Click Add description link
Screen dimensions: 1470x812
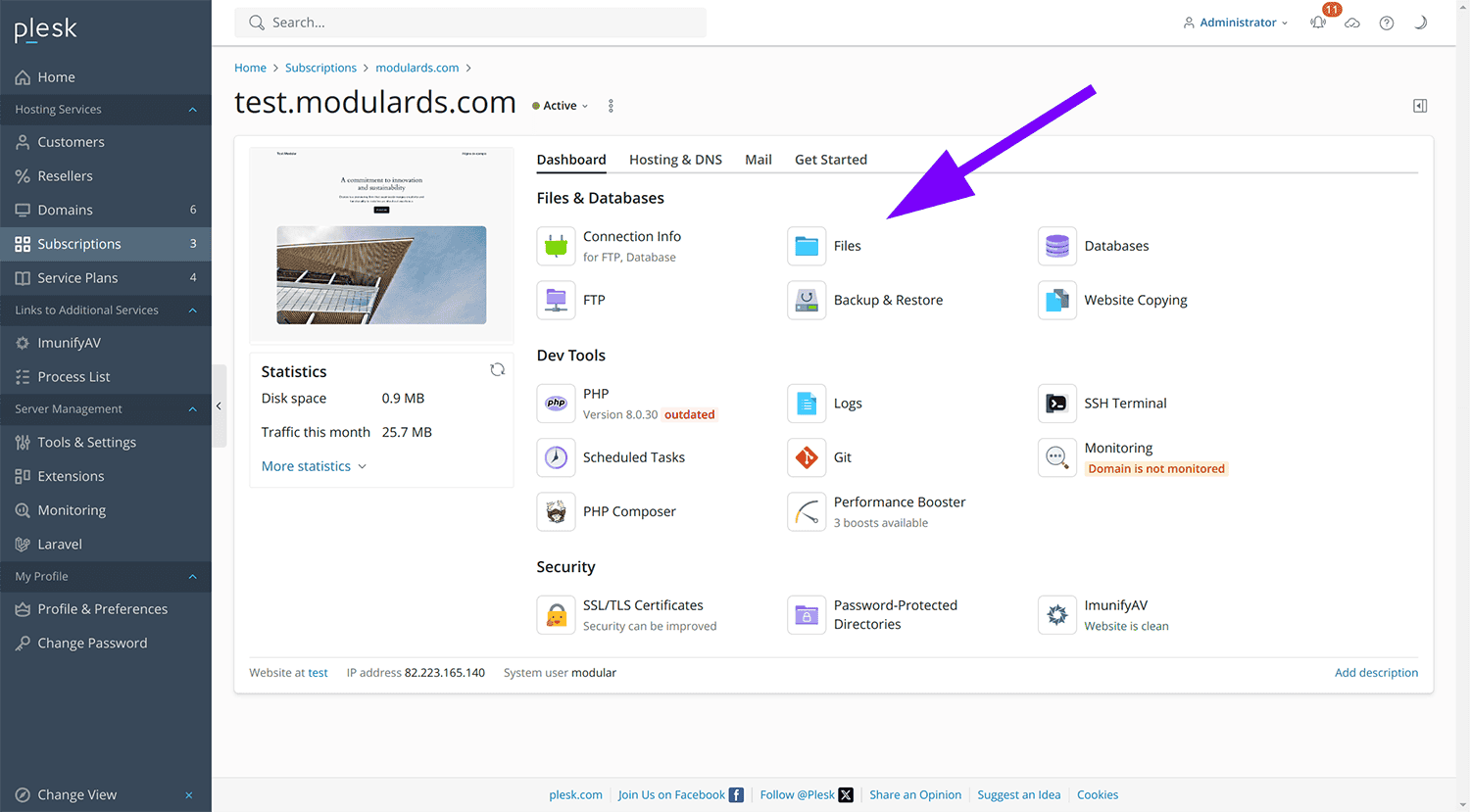click(x=1376, y=673)
